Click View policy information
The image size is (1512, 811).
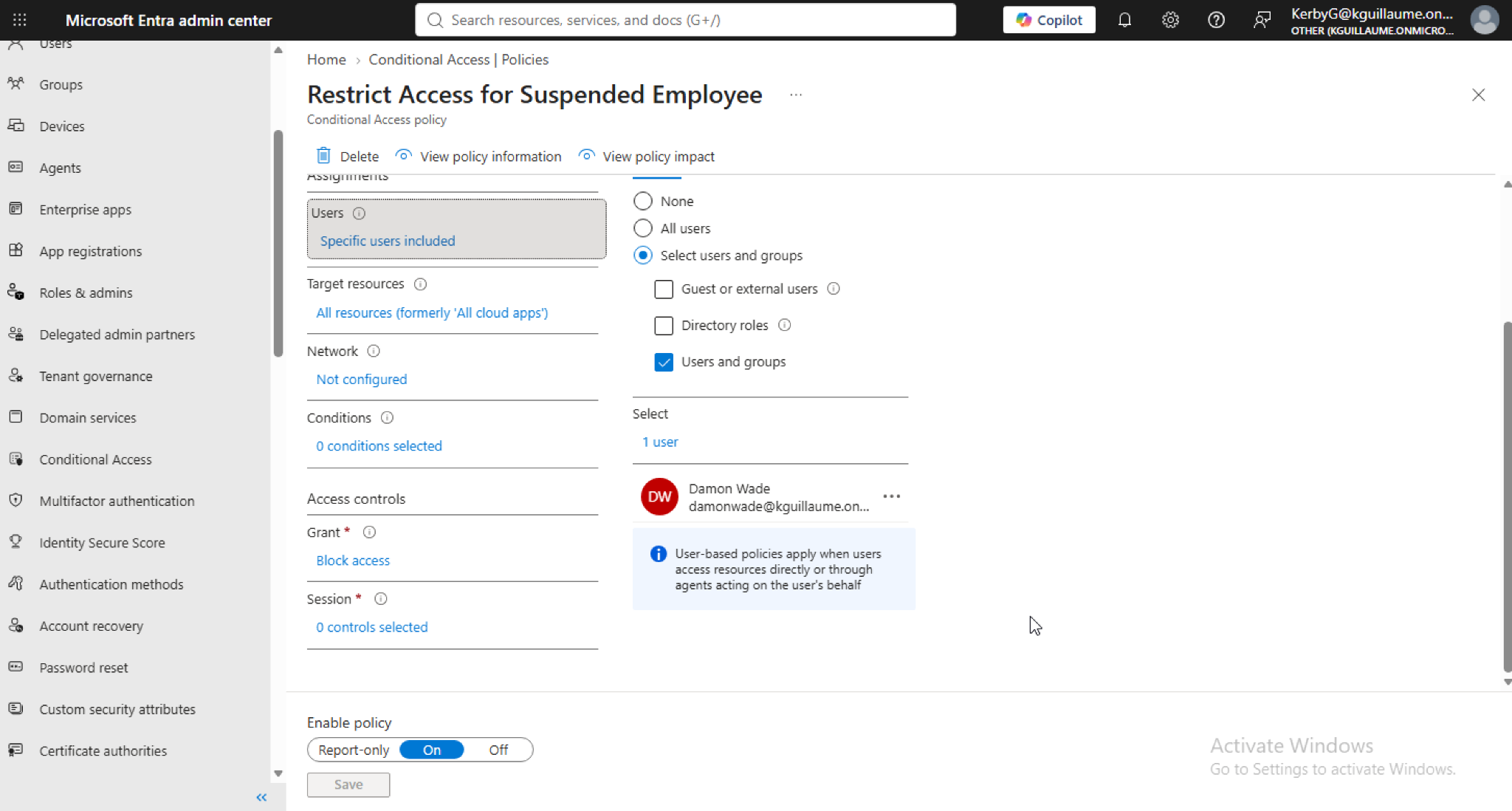tap(478, 156)
